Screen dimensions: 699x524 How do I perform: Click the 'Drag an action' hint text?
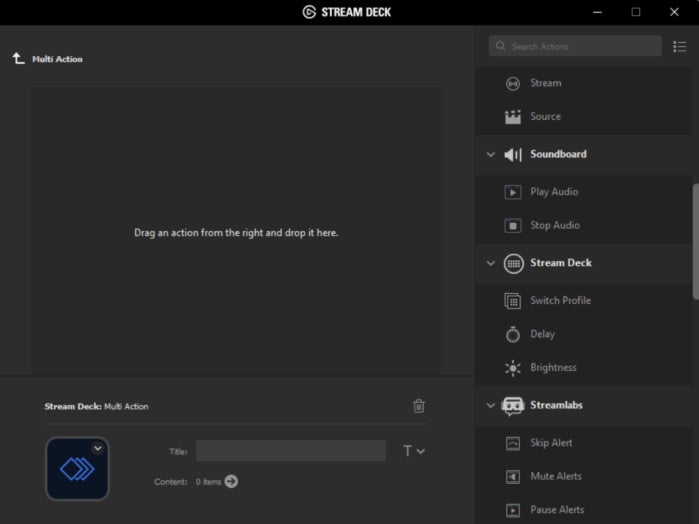click(x=236, y=233)
